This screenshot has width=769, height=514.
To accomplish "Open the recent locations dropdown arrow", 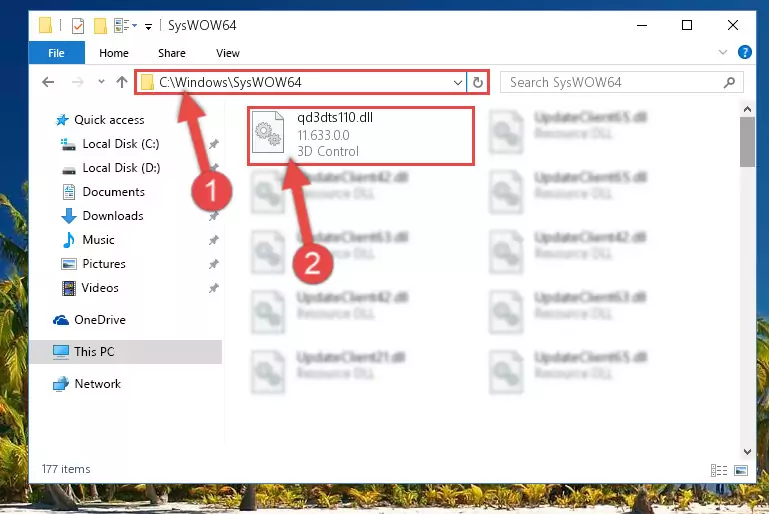I will [101, 82].
